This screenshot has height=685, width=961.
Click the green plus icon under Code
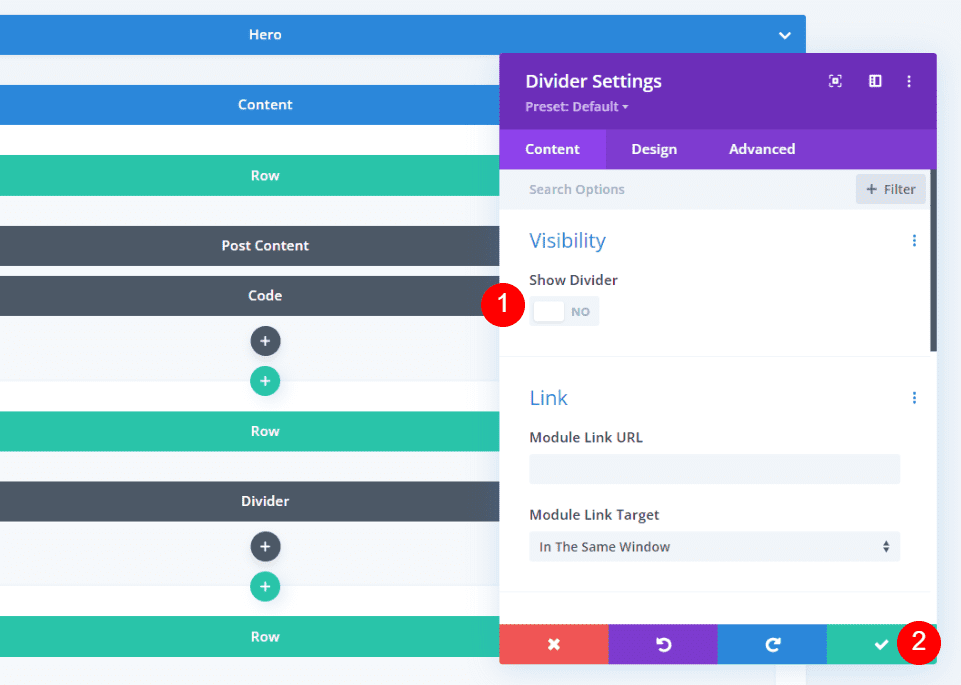coord(265,381)
